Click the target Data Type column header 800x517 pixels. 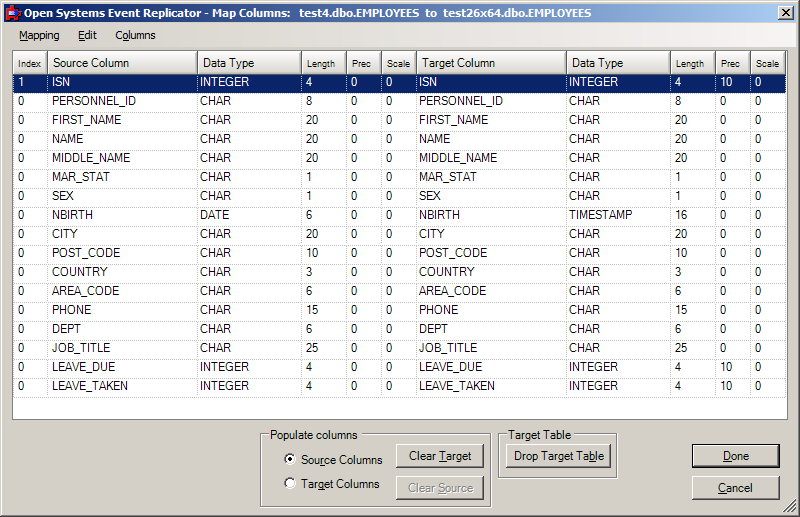[x=618, y=63]
